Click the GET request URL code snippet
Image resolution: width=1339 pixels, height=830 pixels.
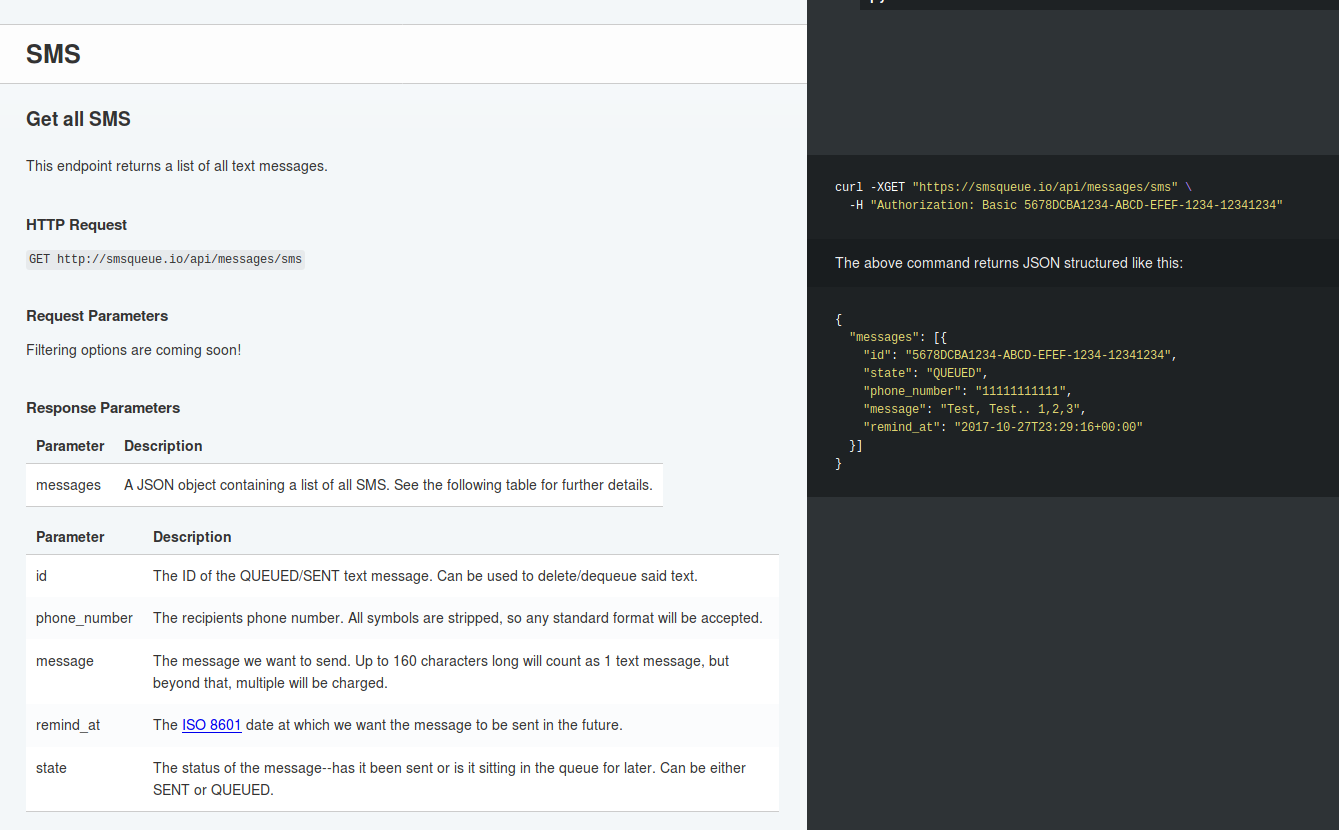point(165,259)
